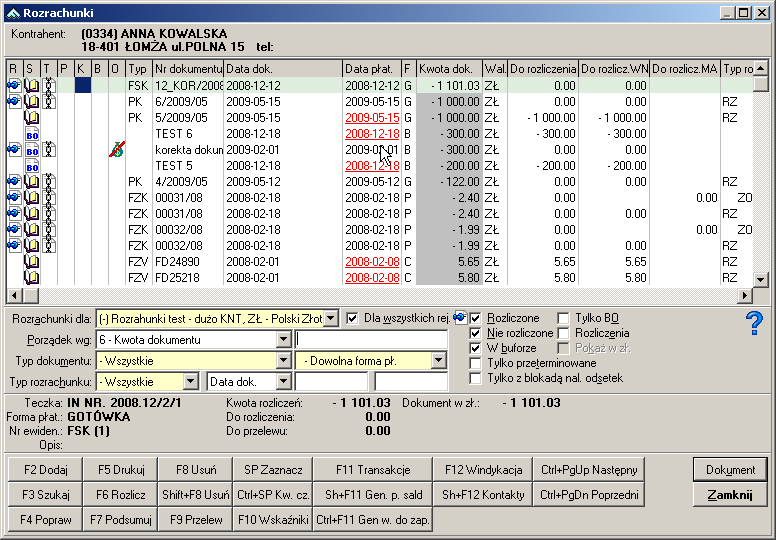Click the pushpin icon in FSK 12_KOR row
This screenshot has height=540, width=776.
(14, 86)
